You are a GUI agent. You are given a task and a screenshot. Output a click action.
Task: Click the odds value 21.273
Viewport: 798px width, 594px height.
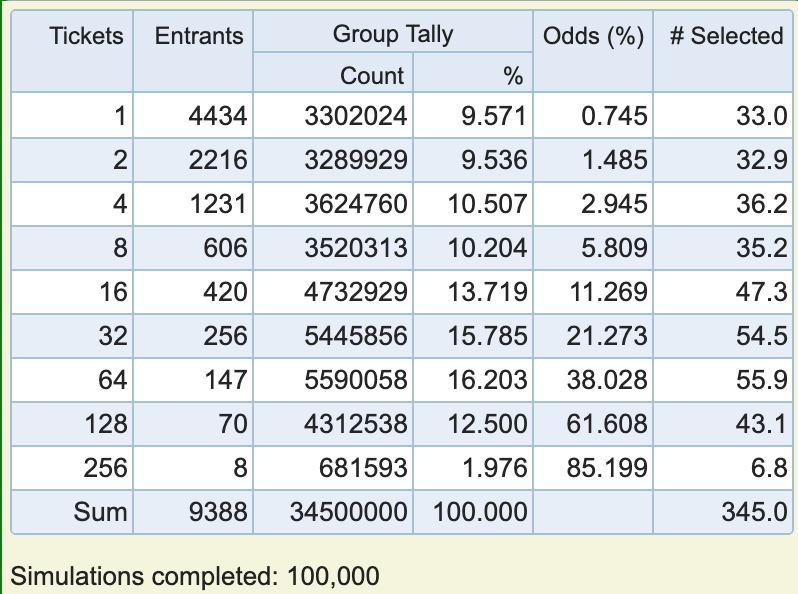tap(607, 336)
